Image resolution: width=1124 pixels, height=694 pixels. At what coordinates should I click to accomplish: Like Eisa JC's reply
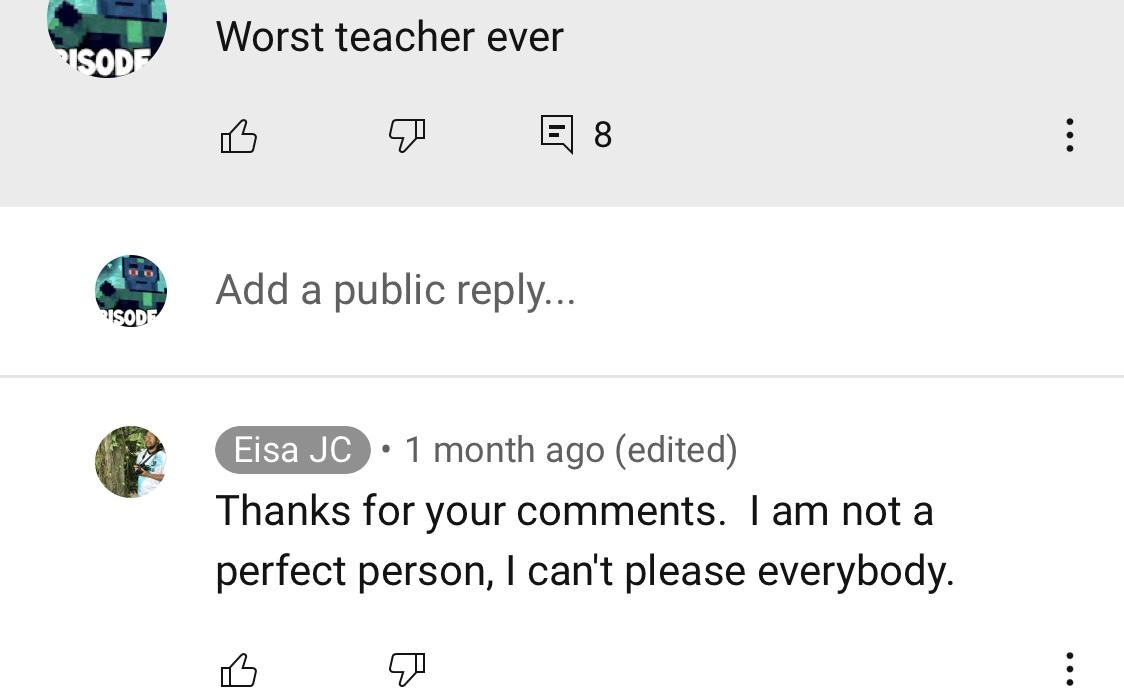click(238, 669)
